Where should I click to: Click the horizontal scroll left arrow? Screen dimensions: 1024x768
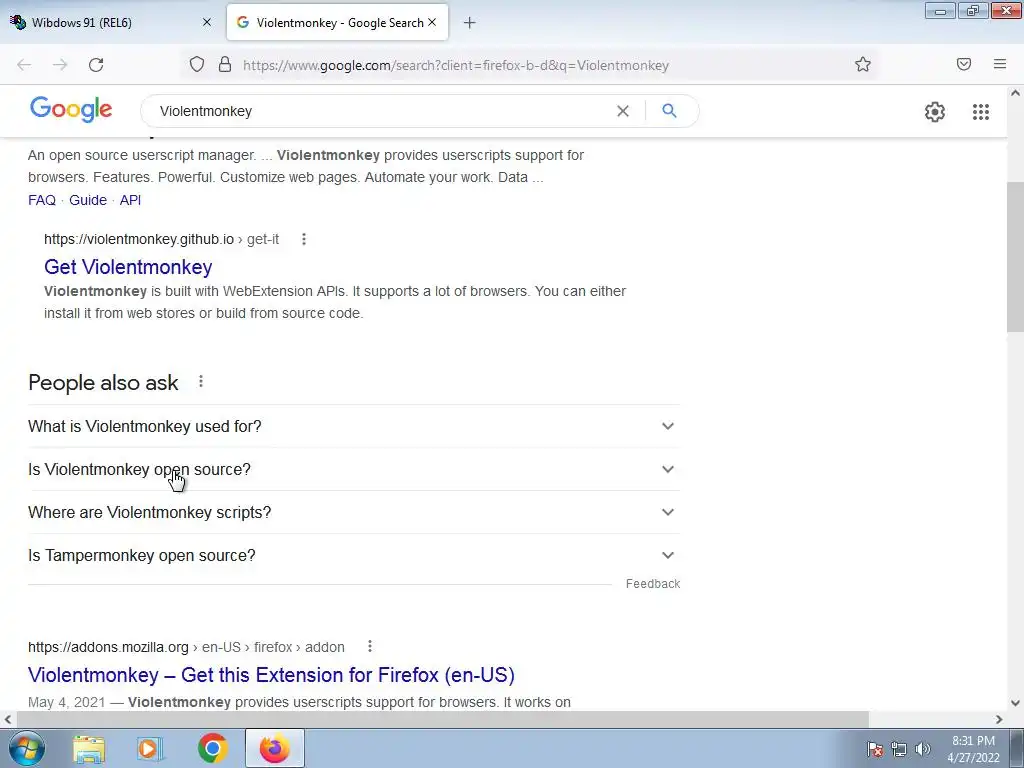pos(7,719)
